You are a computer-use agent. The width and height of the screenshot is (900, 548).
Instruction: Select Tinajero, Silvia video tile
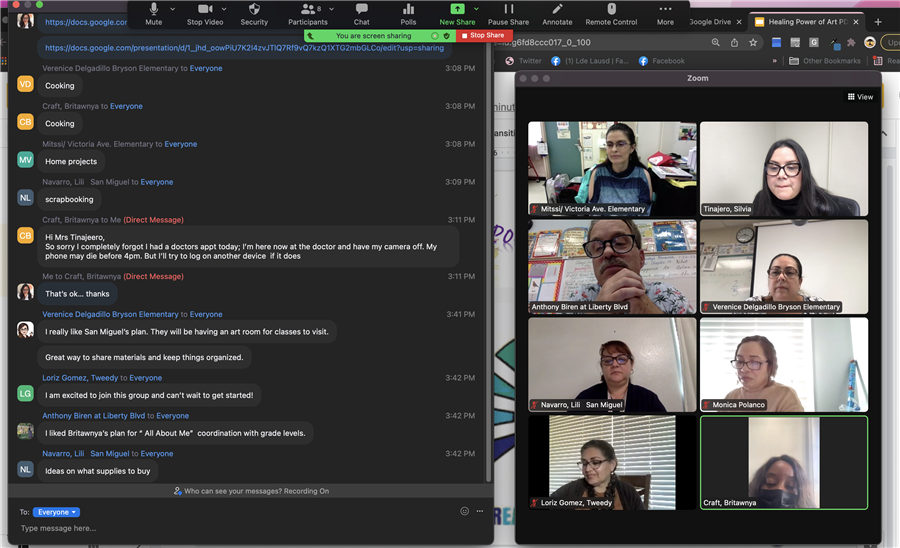pyautogui.click(x=784, y=168)
